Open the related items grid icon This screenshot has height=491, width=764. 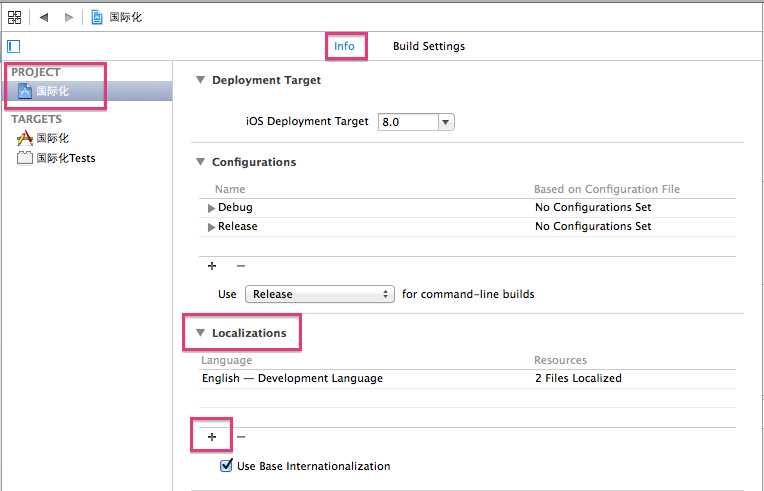tap(15, 18)
